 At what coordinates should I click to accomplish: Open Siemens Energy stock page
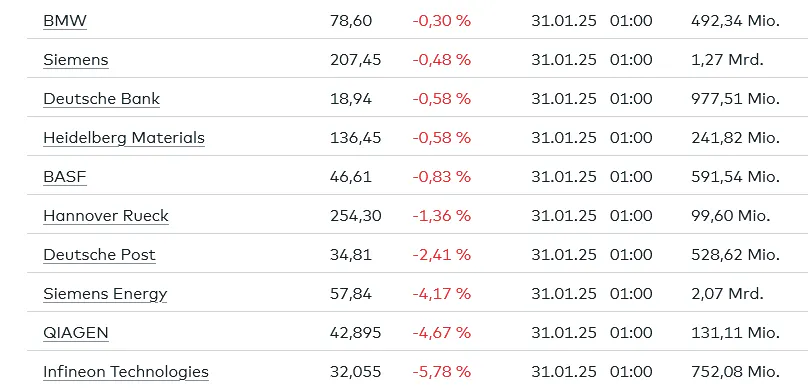105,294
